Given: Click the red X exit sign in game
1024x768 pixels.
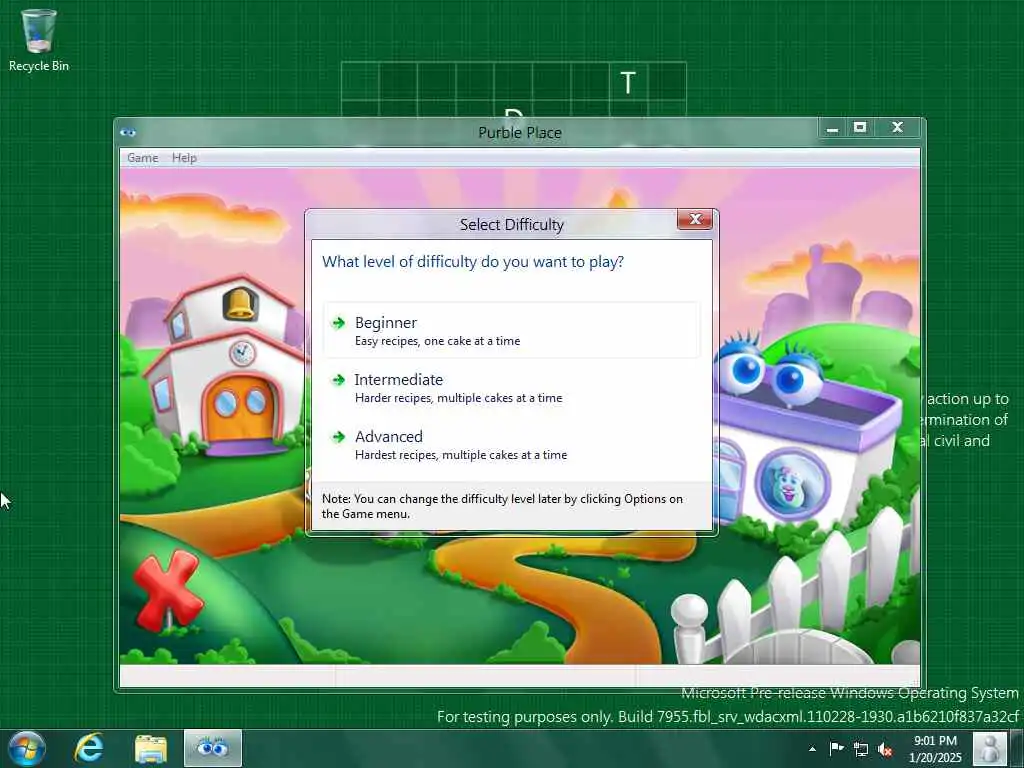Looking at the screenshot, I should tap(168, 589).
